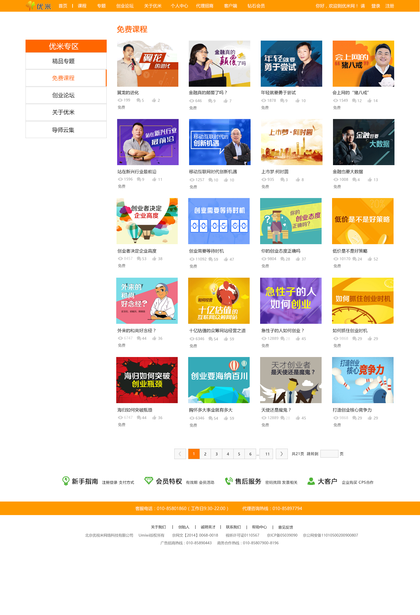This screenshot has width=420, height=615.
Task: Click the page-number jump input field
Action: tap(329, 454)
